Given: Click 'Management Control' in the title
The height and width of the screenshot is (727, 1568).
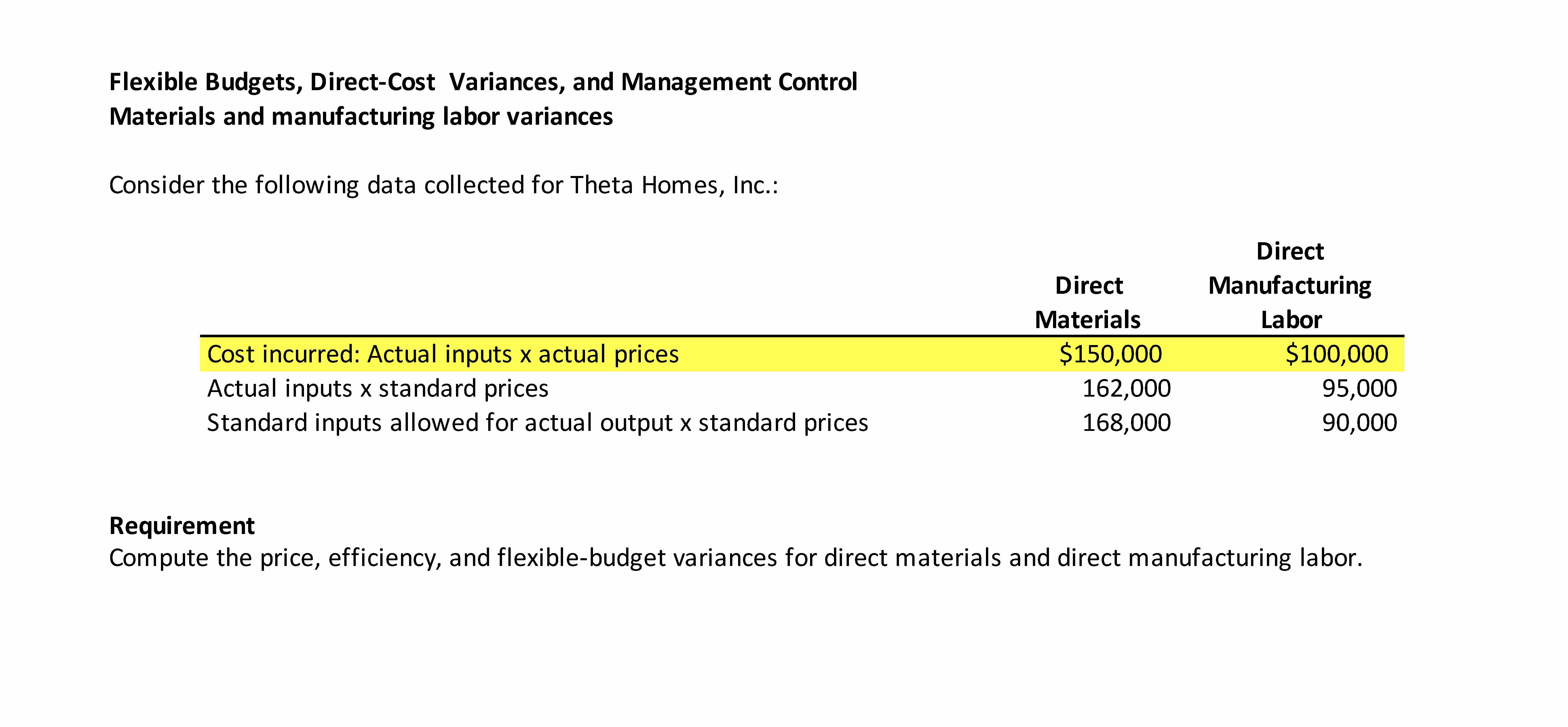Looking at the screenshot, I should pyautogui.click(x=739, y=82).
